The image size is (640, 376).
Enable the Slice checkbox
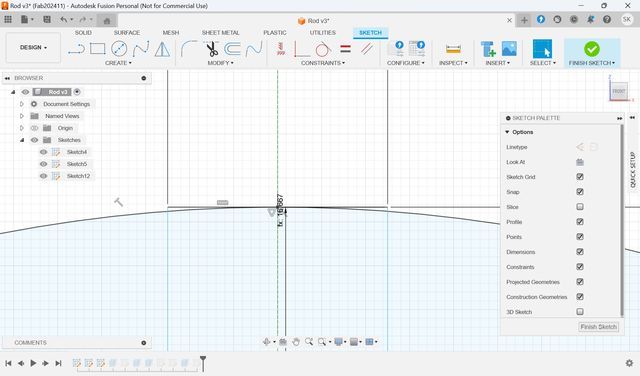click(580, 207)
